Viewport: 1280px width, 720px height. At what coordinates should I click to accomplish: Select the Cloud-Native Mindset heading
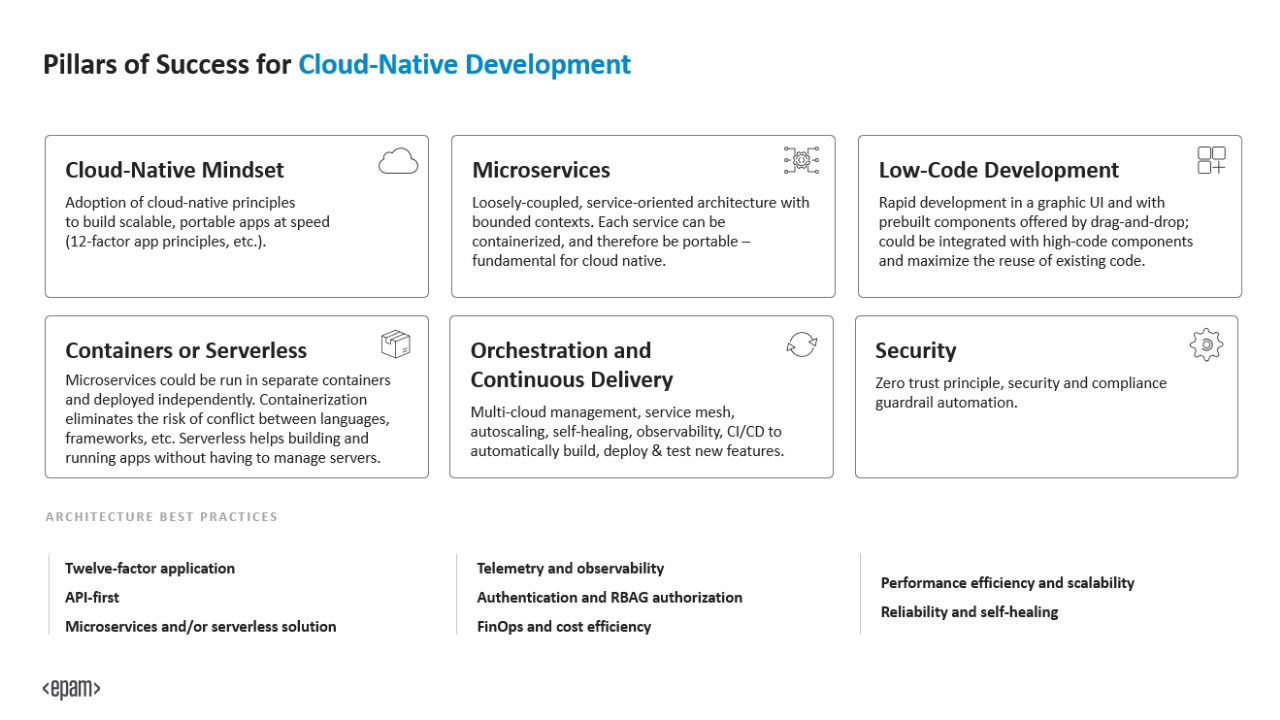coord(175,170)
